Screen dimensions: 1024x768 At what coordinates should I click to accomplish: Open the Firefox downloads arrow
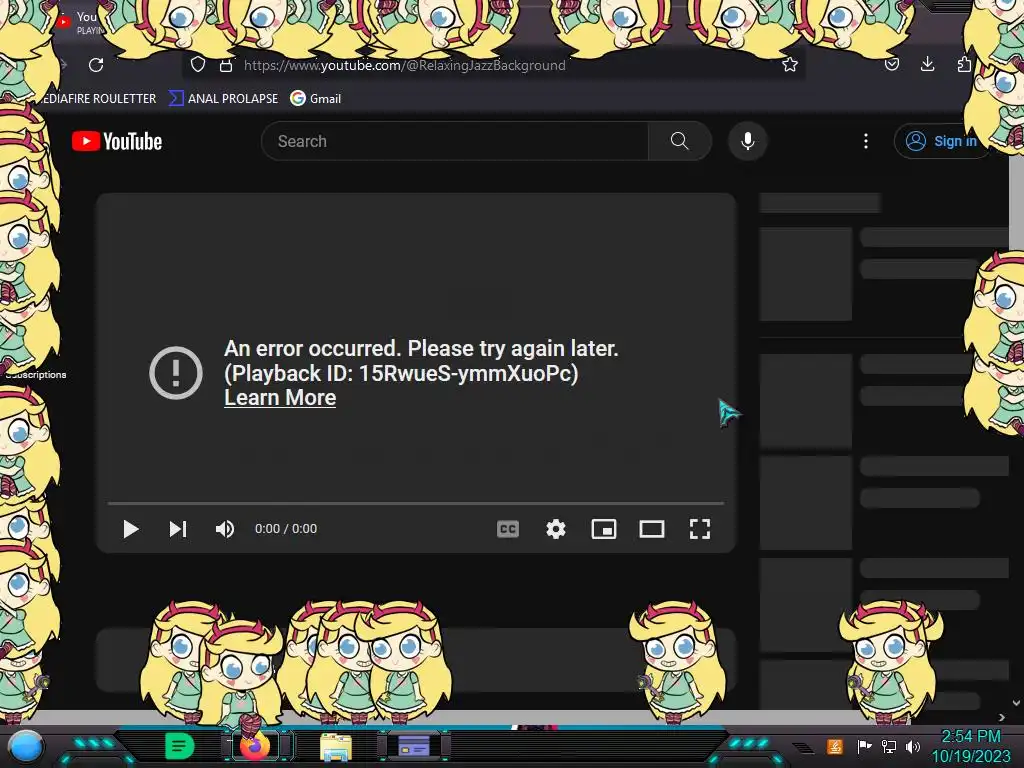(x=927, y=64)
